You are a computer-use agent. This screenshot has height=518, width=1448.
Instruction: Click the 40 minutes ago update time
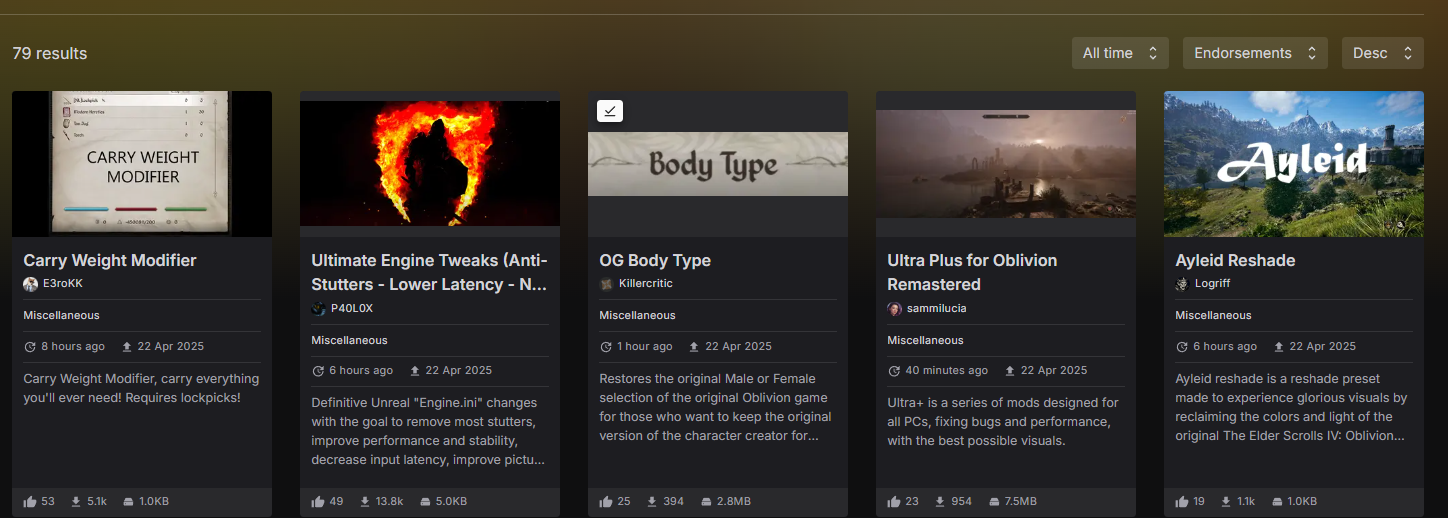tap(946, 371)
